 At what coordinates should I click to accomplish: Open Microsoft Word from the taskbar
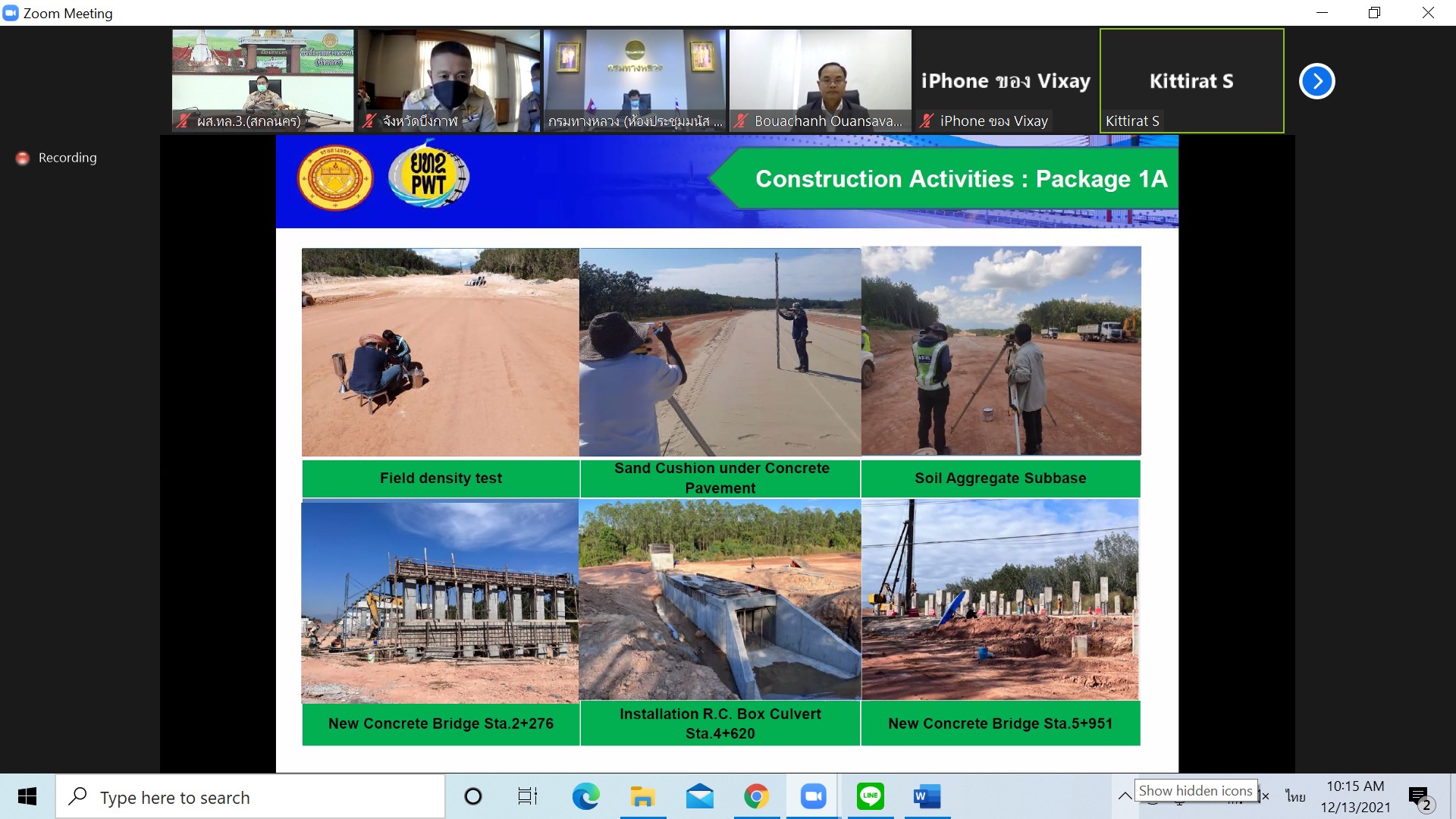click(x=927, y=796)
